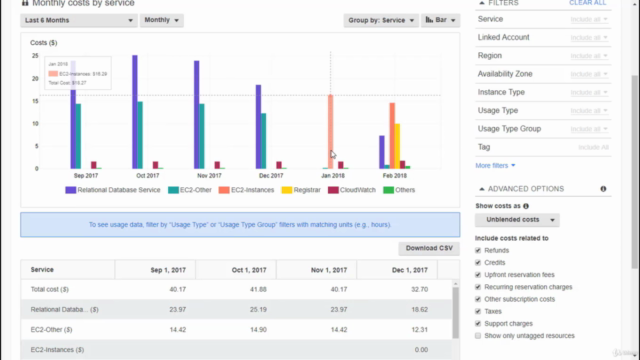Click CLEAR ALL filters link

[x=587, y=3]
